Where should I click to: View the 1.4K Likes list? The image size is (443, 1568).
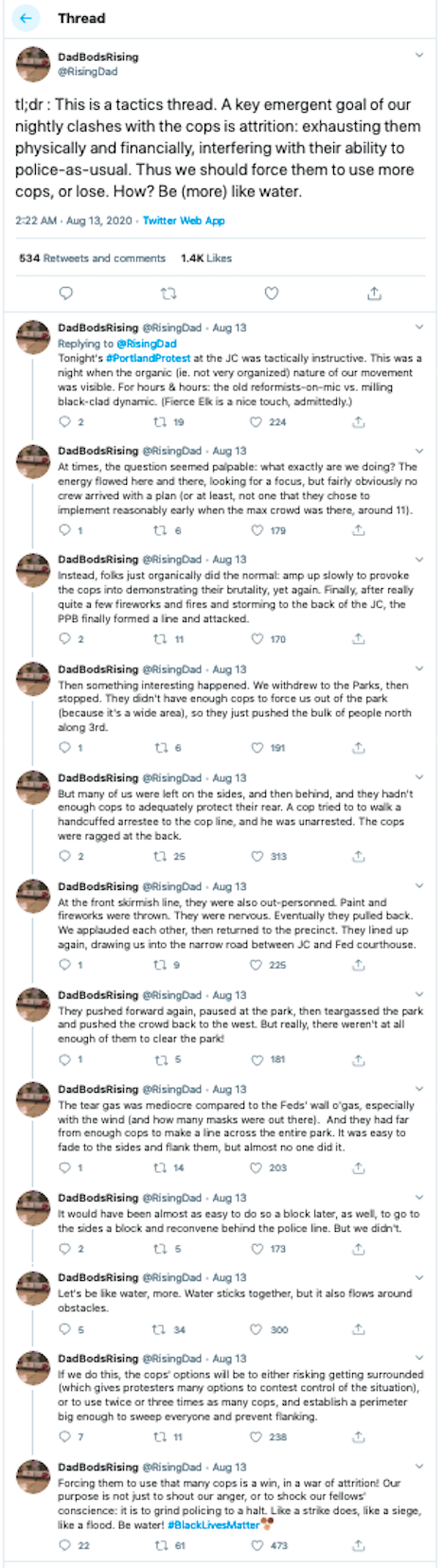coord(206,258)
